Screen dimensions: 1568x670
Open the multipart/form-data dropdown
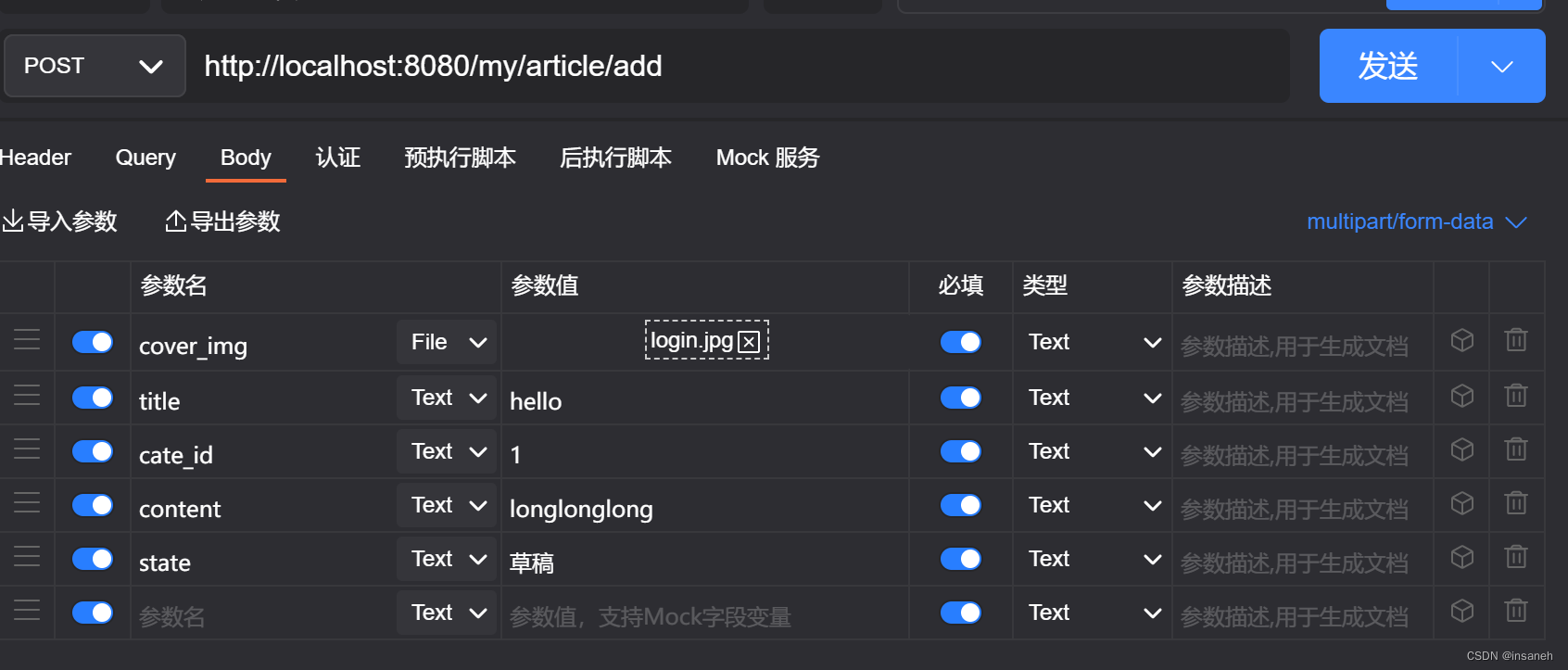tap(1416, 221)
